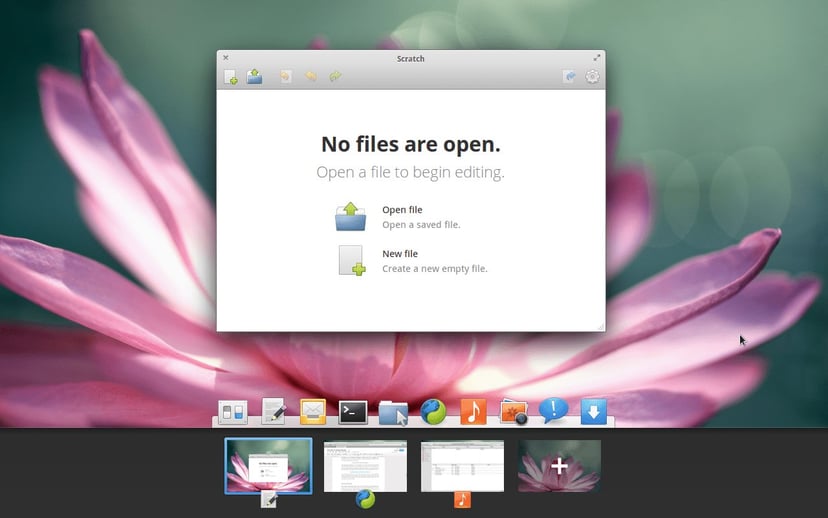Switch to the music player workspace thumbnail
Viewport: 828px width, 518px height.
[x=463, y=466]
